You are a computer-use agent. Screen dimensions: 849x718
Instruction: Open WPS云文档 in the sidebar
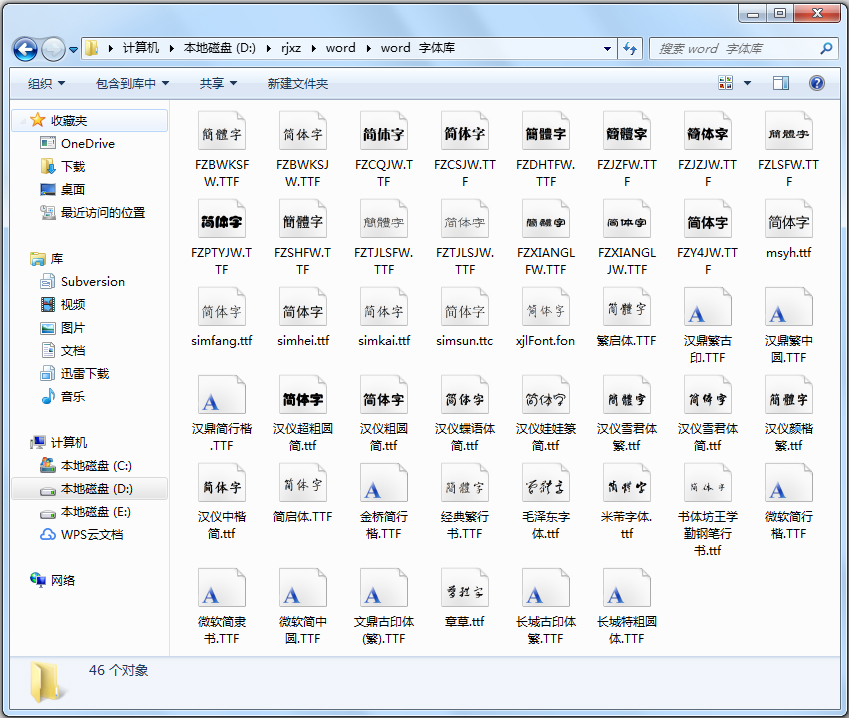point(91,534)
